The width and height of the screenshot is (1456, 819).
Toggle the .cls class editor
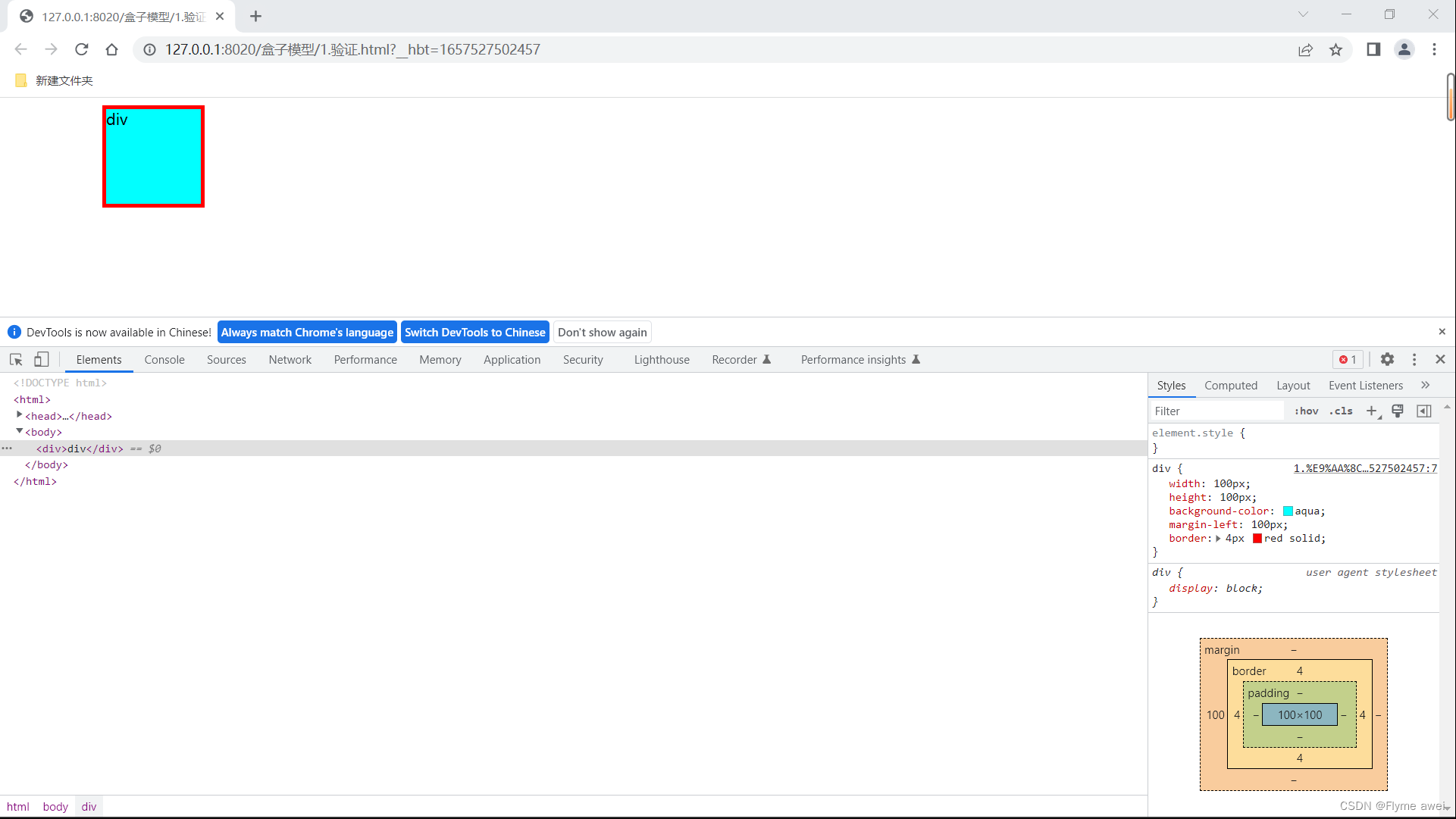1341,411
